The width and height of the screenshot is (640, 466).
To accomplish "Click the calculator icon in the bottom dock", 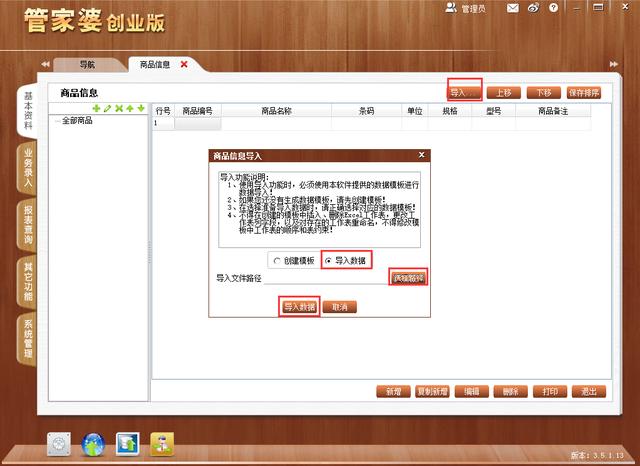I will (x=59, y=443).
